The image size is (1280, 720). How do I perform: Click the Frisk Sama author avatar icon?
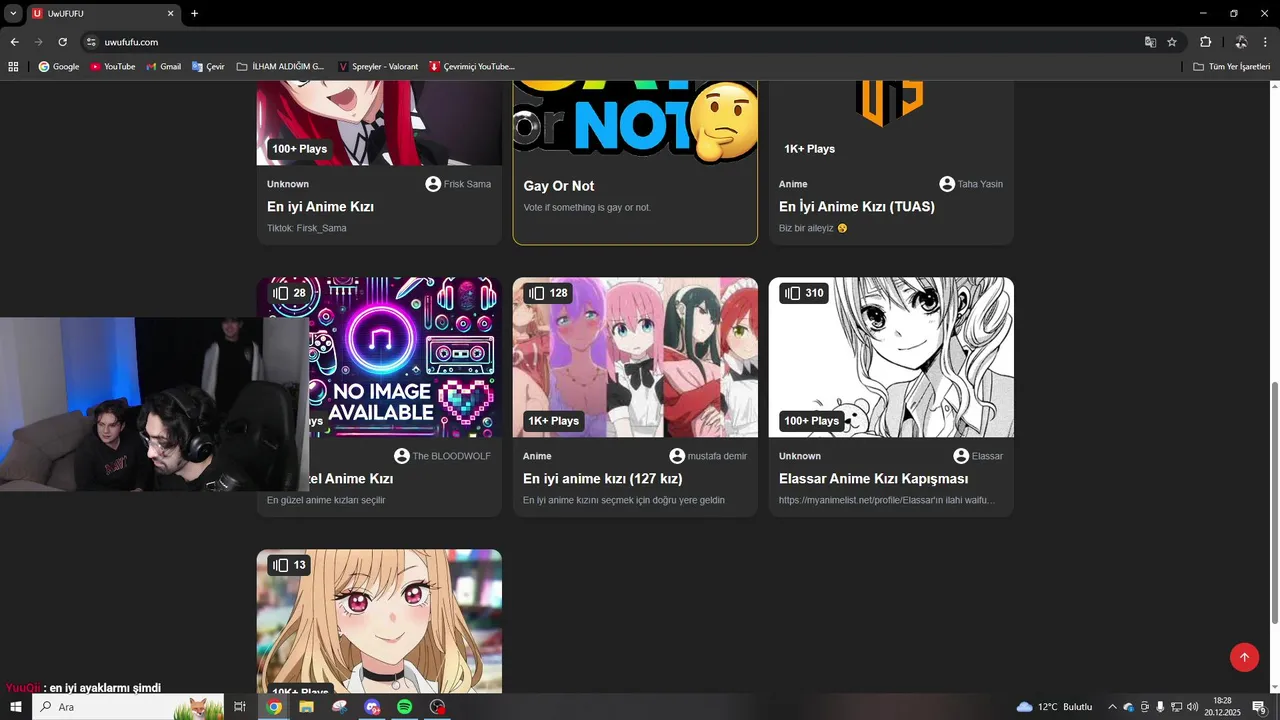pyautogui.click(x=433, y=184)
